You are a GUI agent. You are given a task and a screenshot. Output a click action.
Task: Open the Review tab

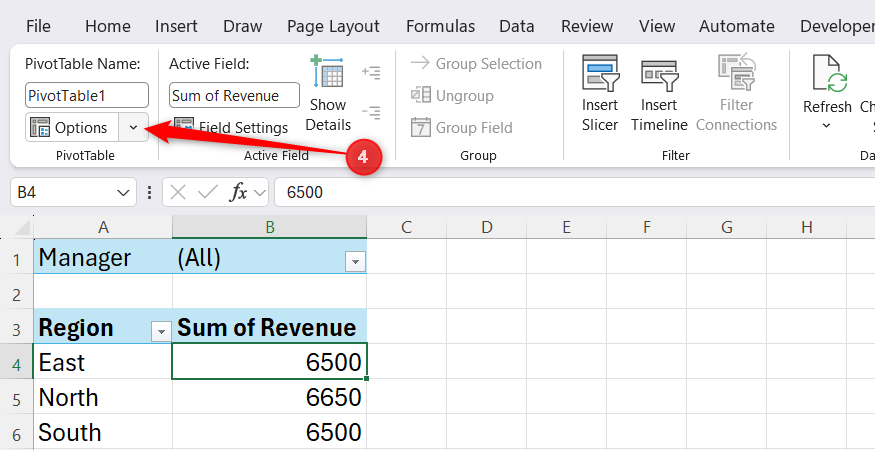(x=587, y=26)
